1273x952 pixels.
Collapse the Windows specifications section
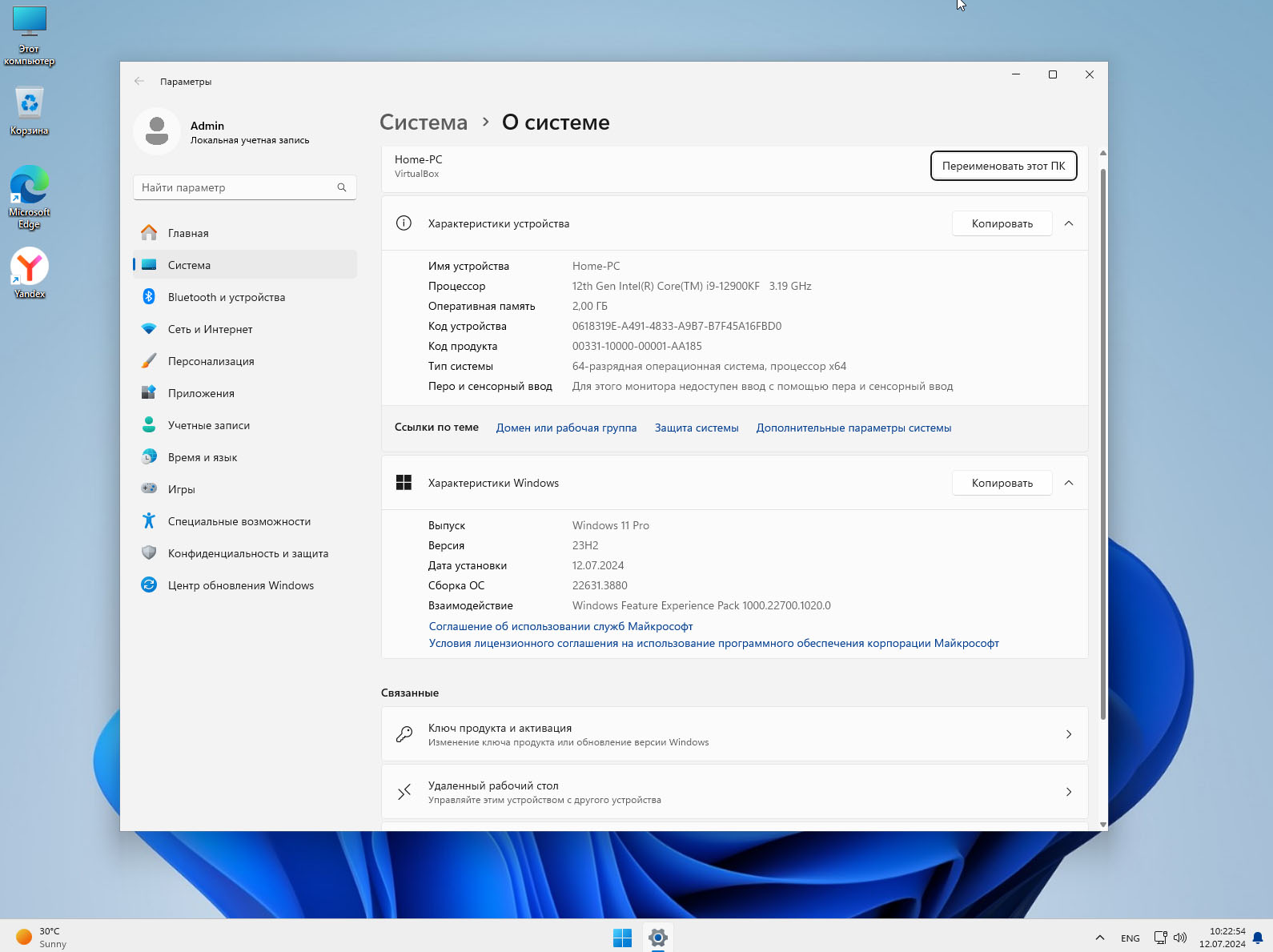pyautogui.click(x=1069, y=483)
